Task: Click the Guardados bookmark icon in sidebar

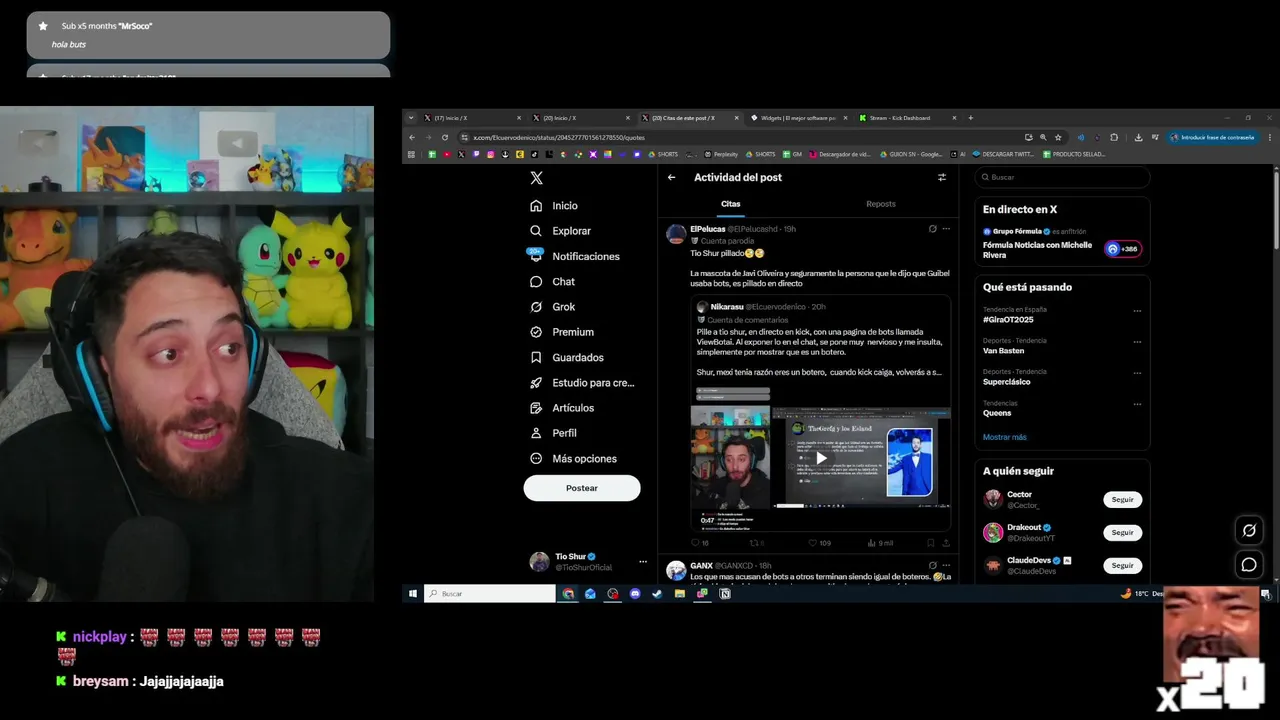Action: (x=536, y=357)
